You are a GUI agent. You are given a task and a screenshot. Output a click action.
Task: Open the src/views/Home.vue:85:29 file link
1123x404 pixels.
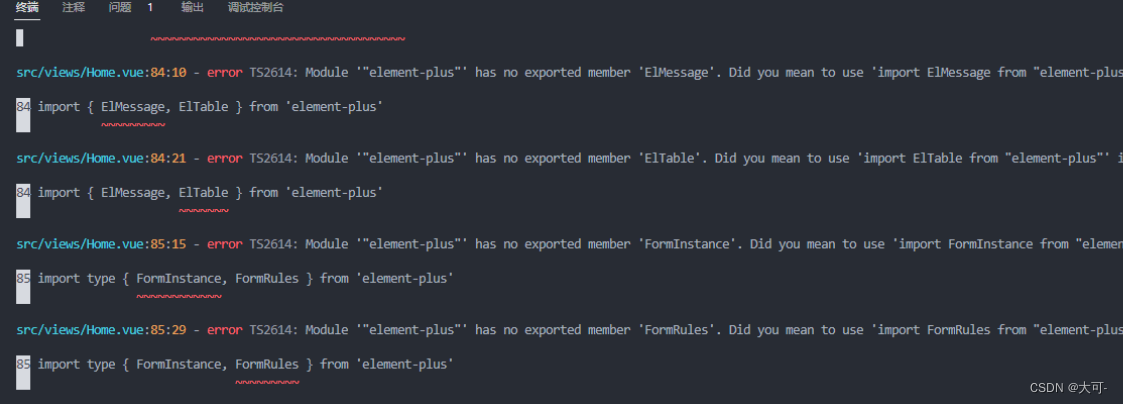[x=101, y=330]
